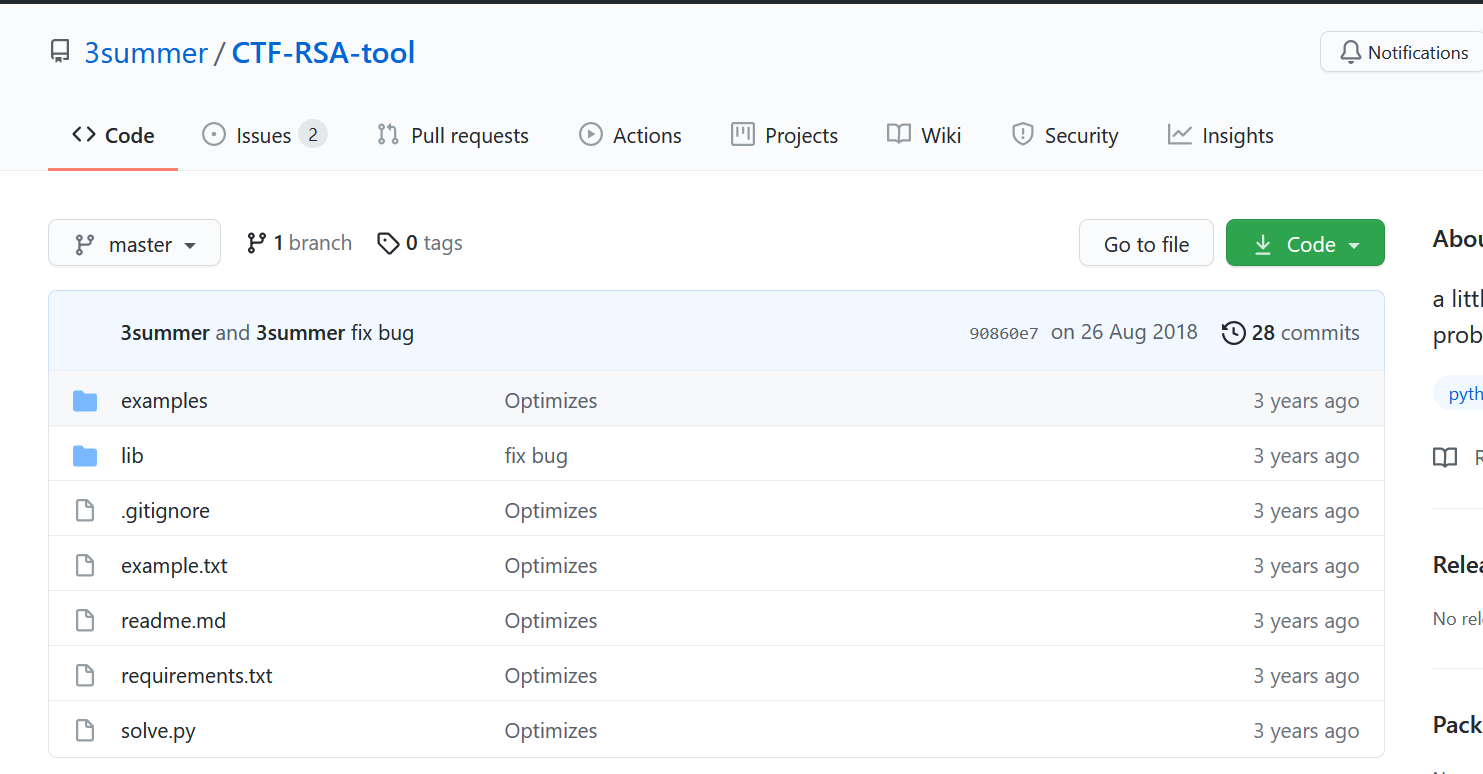The image size is (1483, 774).
Task: Click the bell icon in Notifications
Action: 1351,52
